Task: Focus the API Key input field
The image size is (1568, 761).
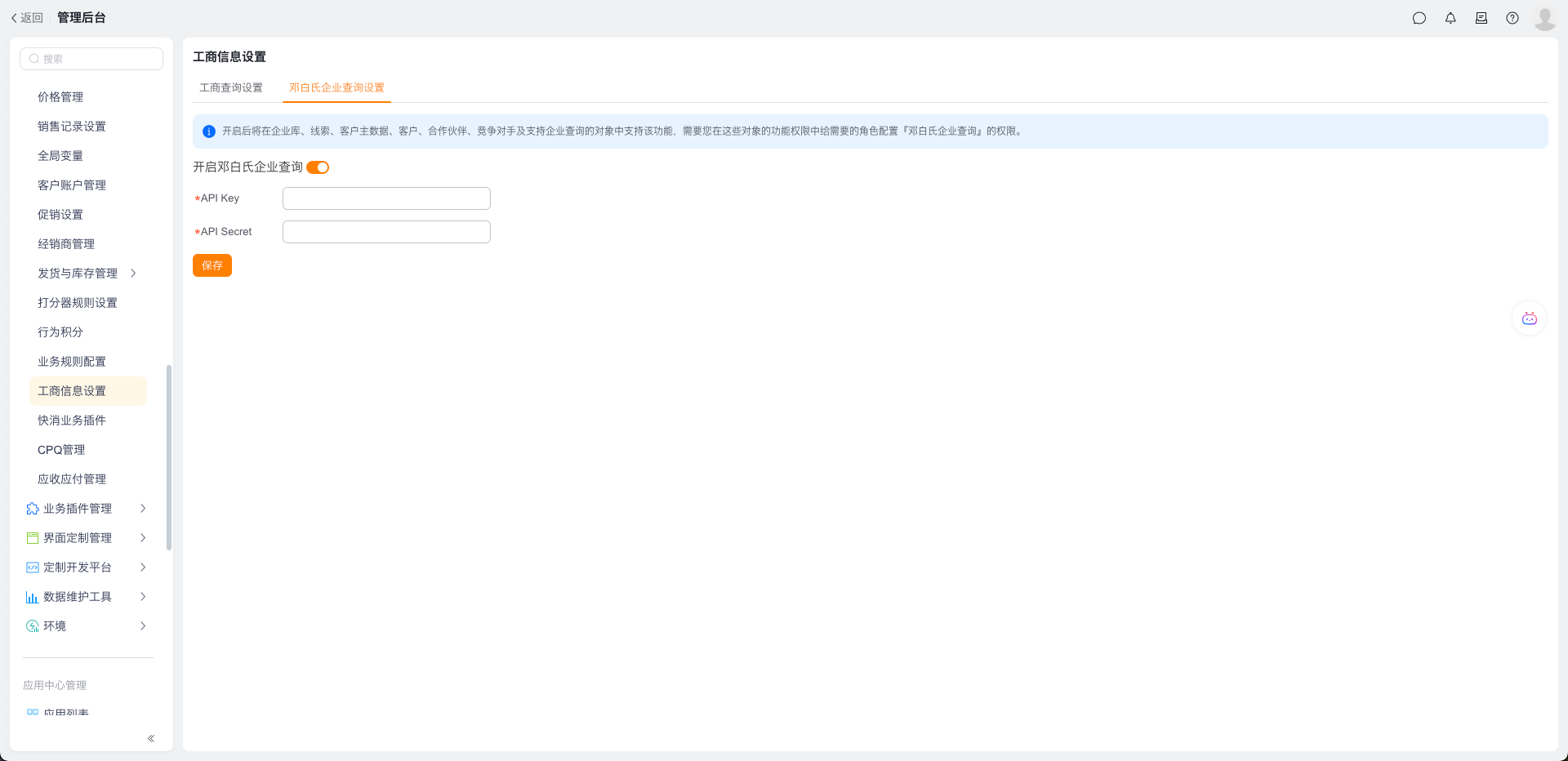Action: pyautogui.click(x=386, y=198)
